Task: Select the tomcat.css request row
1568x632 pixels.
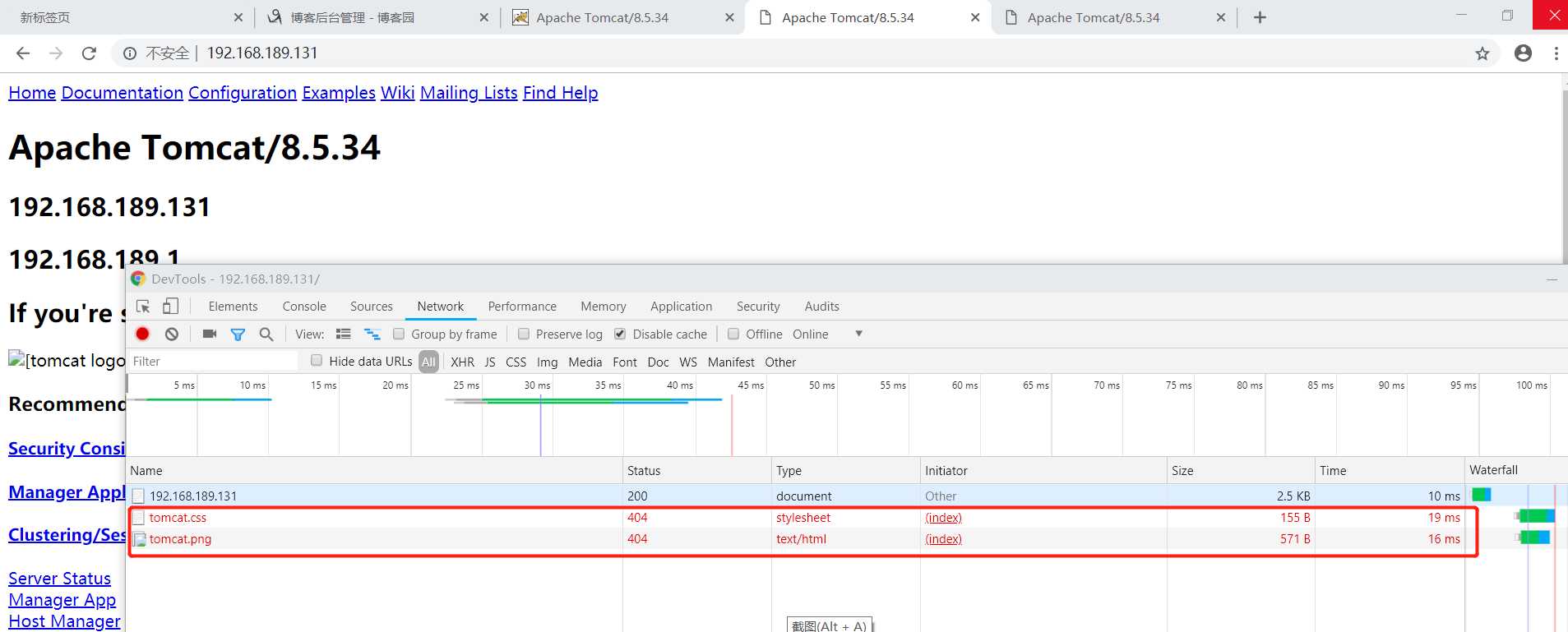Action: 796,518
